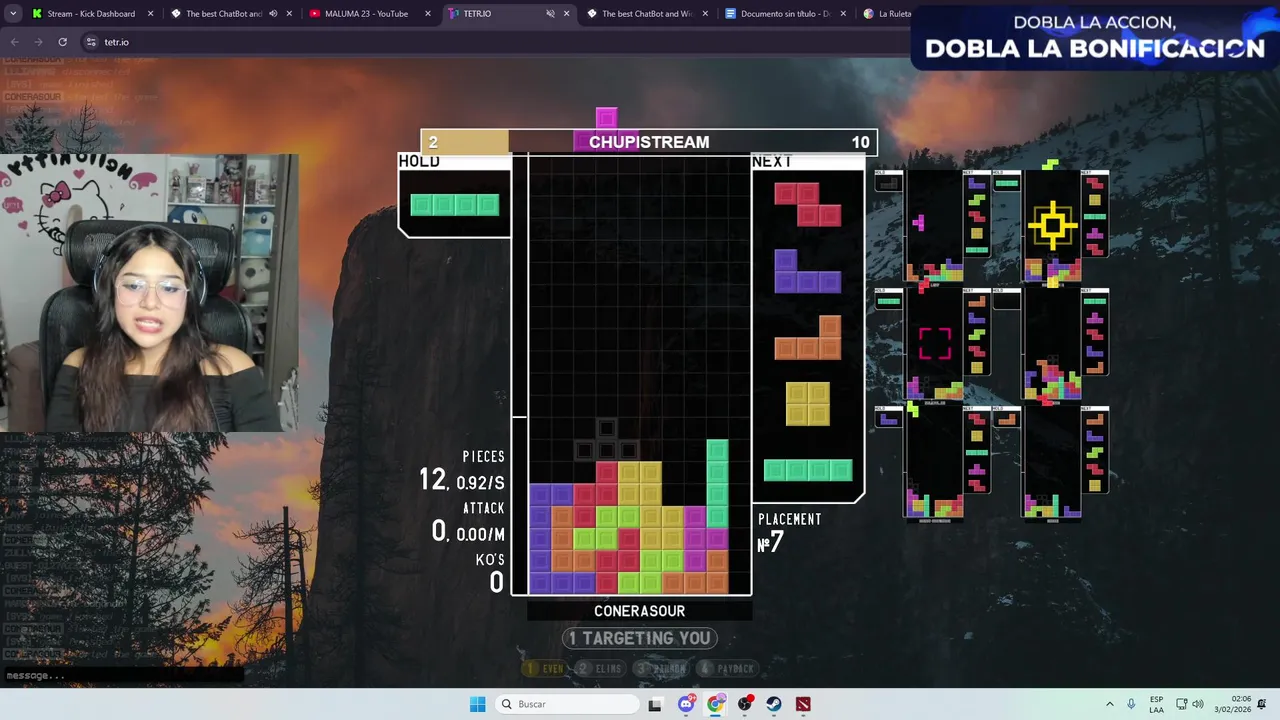Click the streamer webcam overlay
This screenshot has height=720, width=1280.
tap(149, 292)
